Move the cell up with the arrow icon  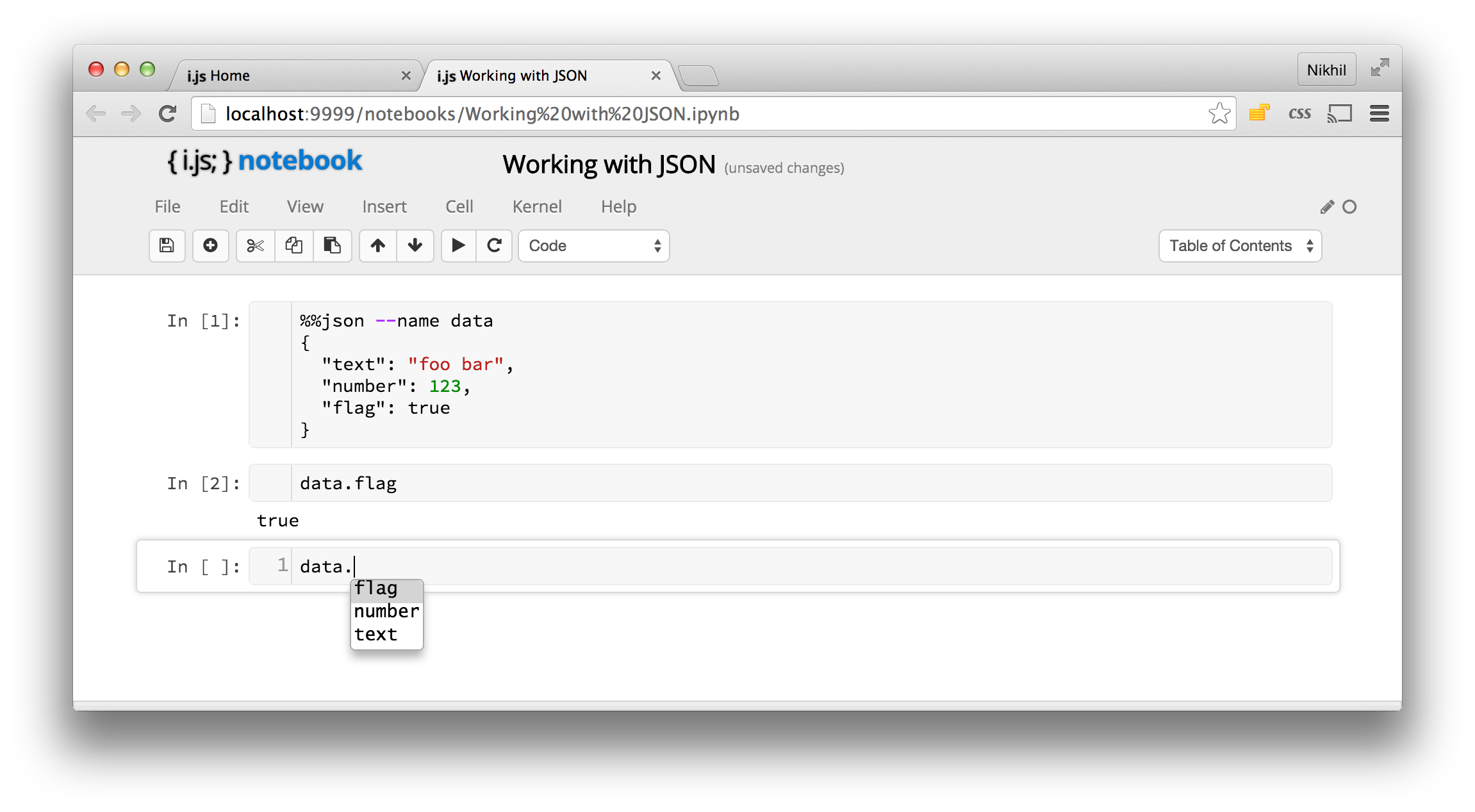coord(378,246)
